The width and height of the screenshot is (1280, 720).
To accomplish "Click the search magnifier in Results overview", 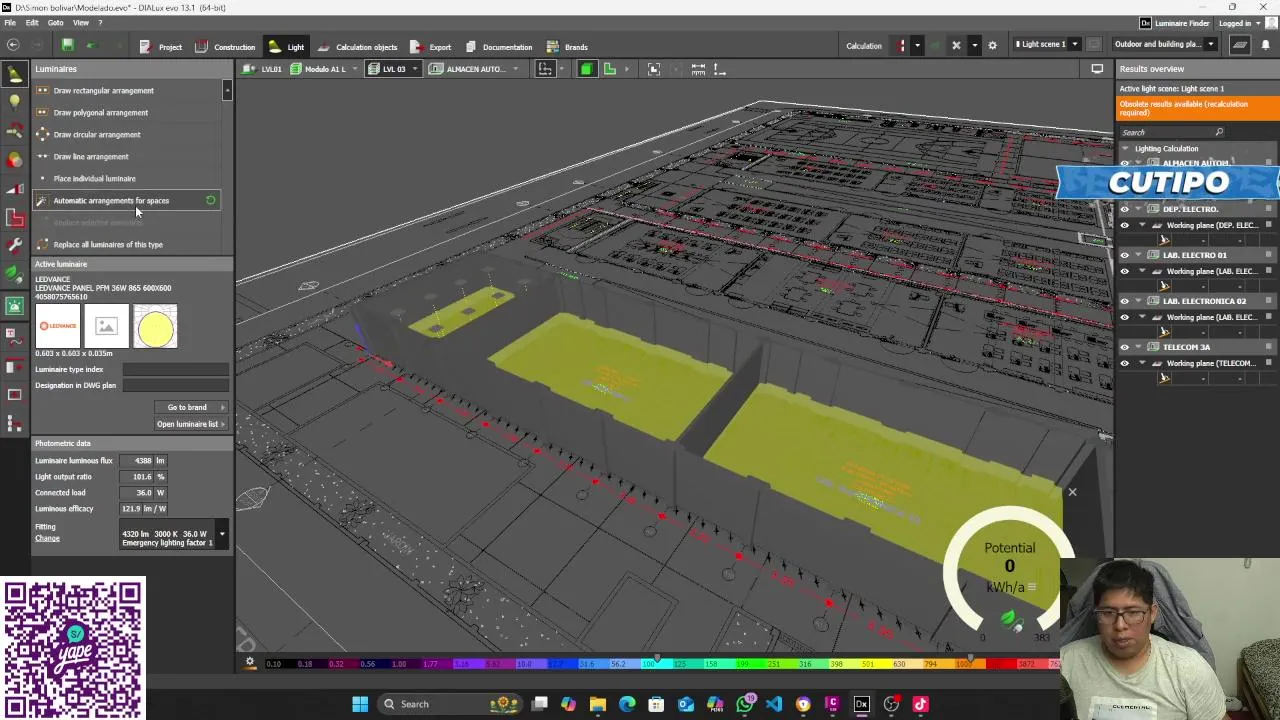I will pyautogui.click(x=1219, y=132).
